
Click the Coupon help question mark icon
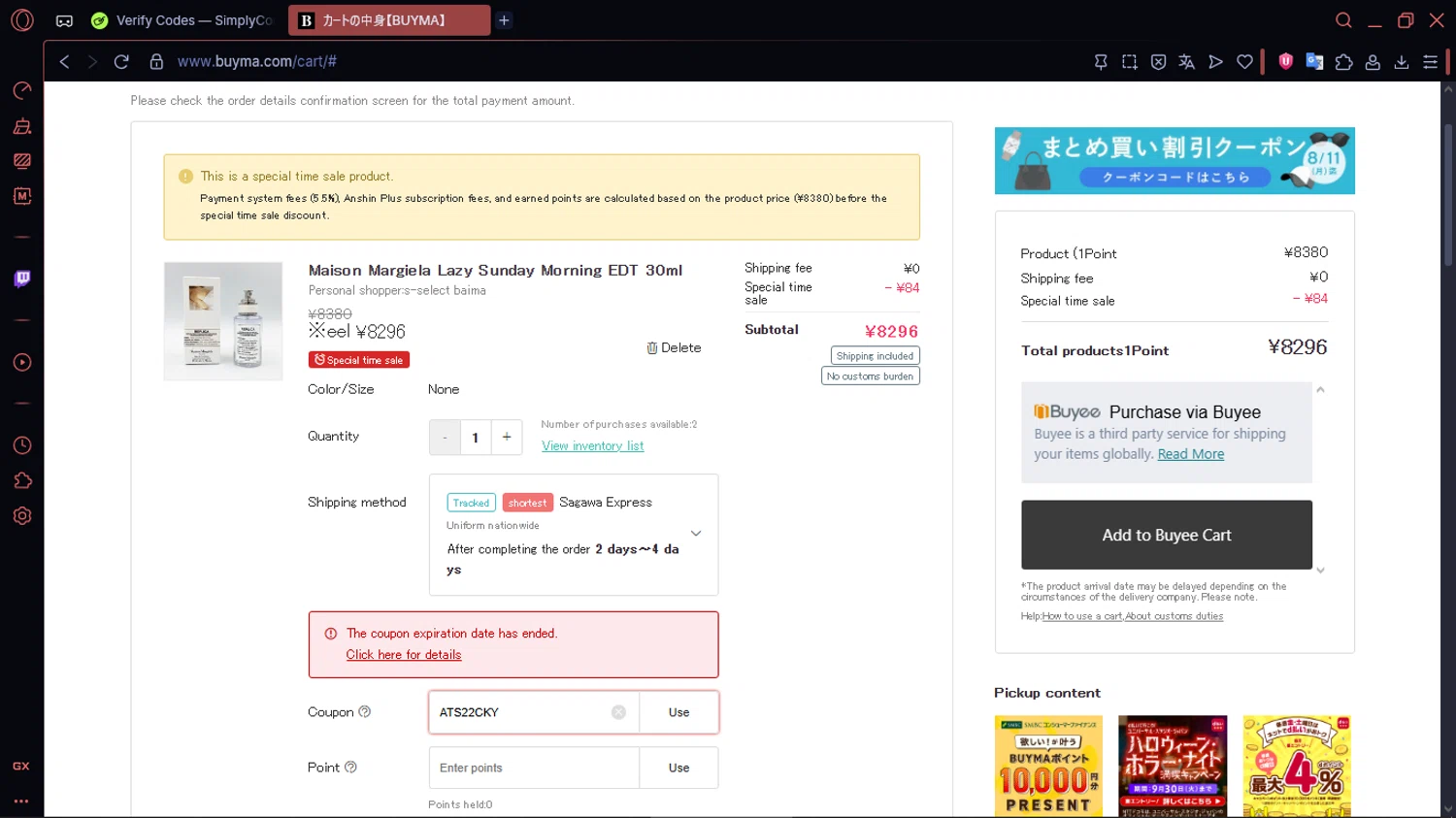(x=365, y=711)
